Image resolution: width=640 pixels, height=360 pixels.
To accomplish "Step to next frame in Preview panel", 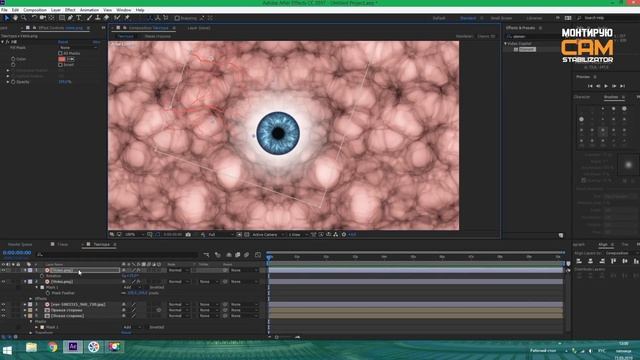I will [x=614, y=86].
